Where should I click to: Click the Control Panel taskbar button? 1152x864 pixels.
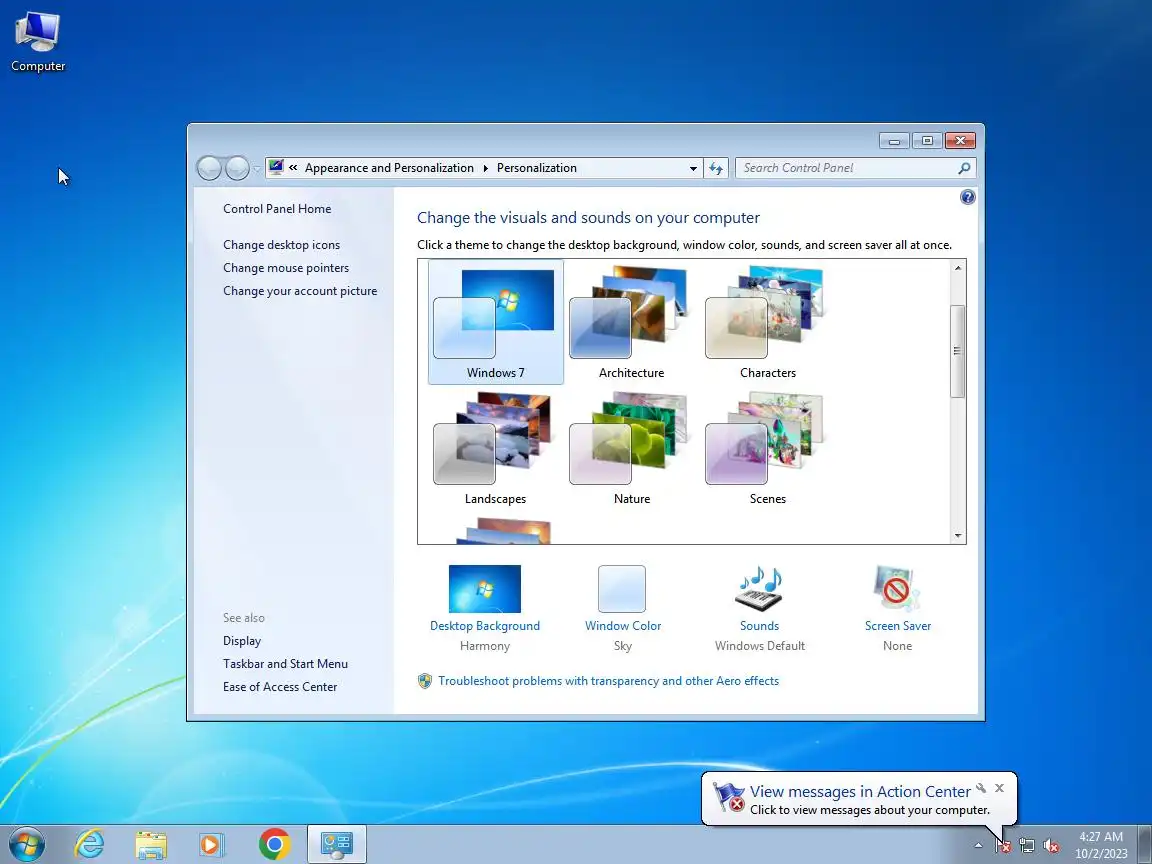(x=336, y=845)
